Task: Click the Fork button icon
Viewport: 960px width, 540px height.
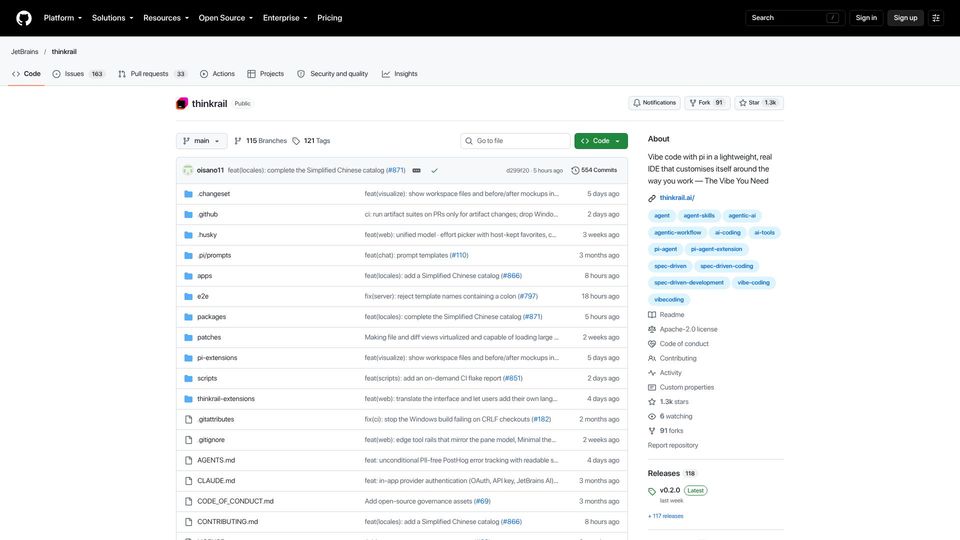Action: click(x=692, y=103)
